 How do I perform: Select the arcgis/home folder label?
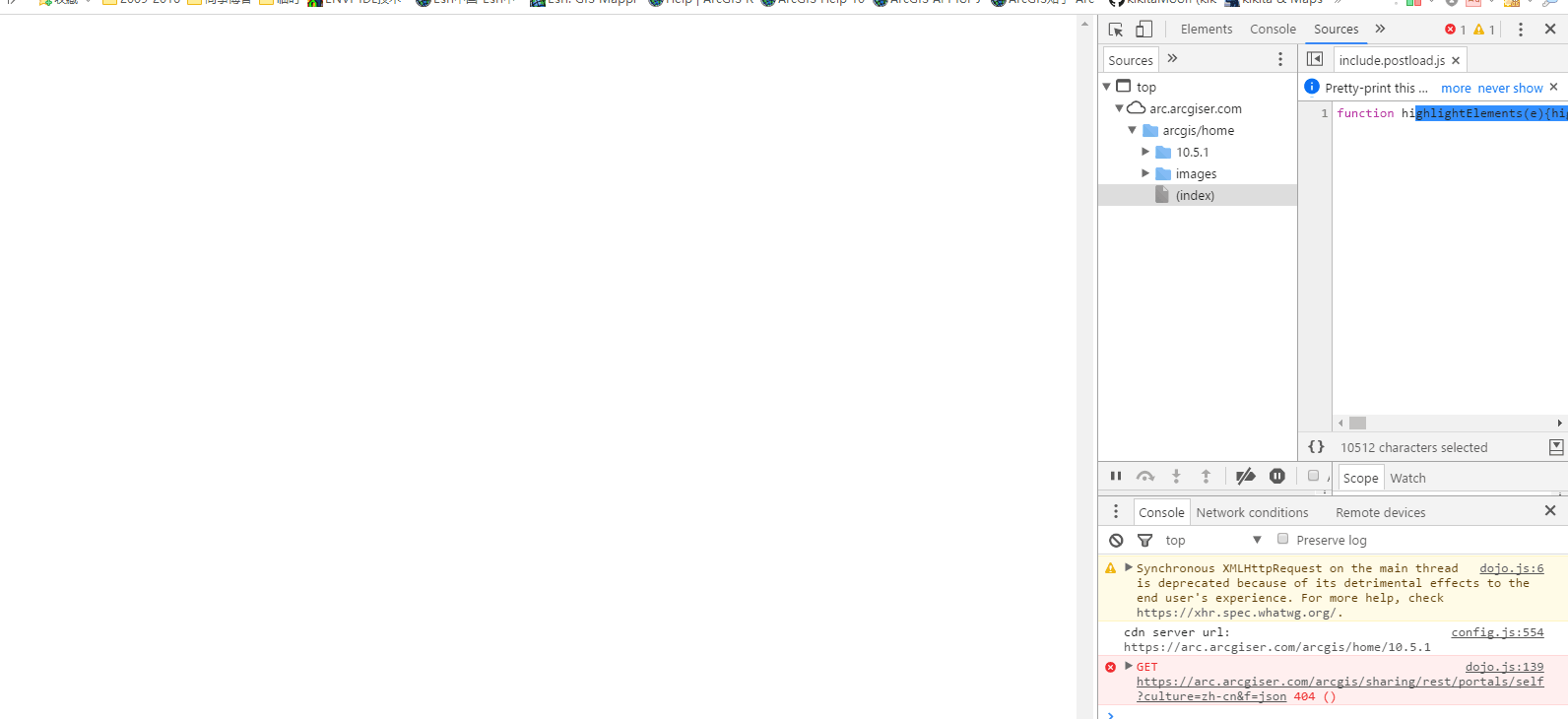point(1198,130)
